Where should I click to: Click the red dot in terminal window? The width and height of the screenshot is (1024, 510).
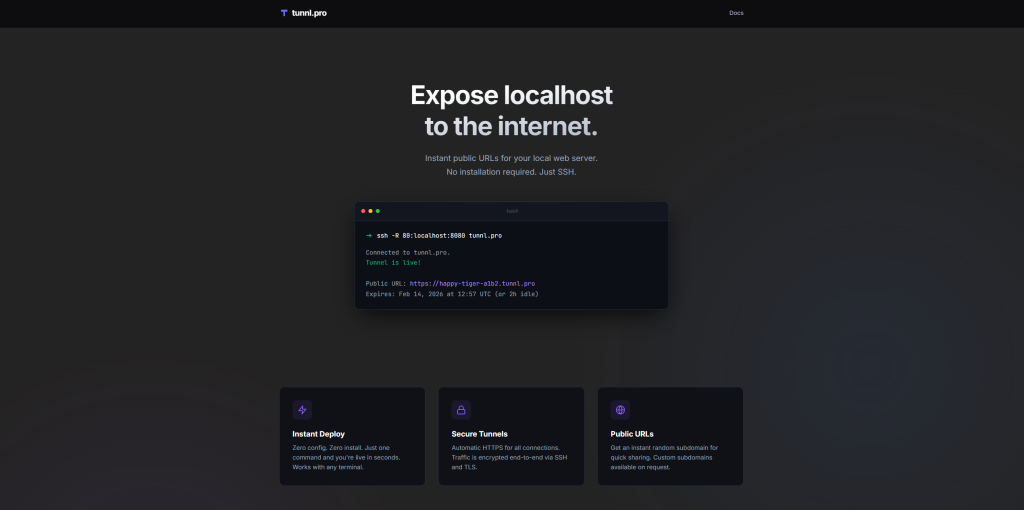364,211
